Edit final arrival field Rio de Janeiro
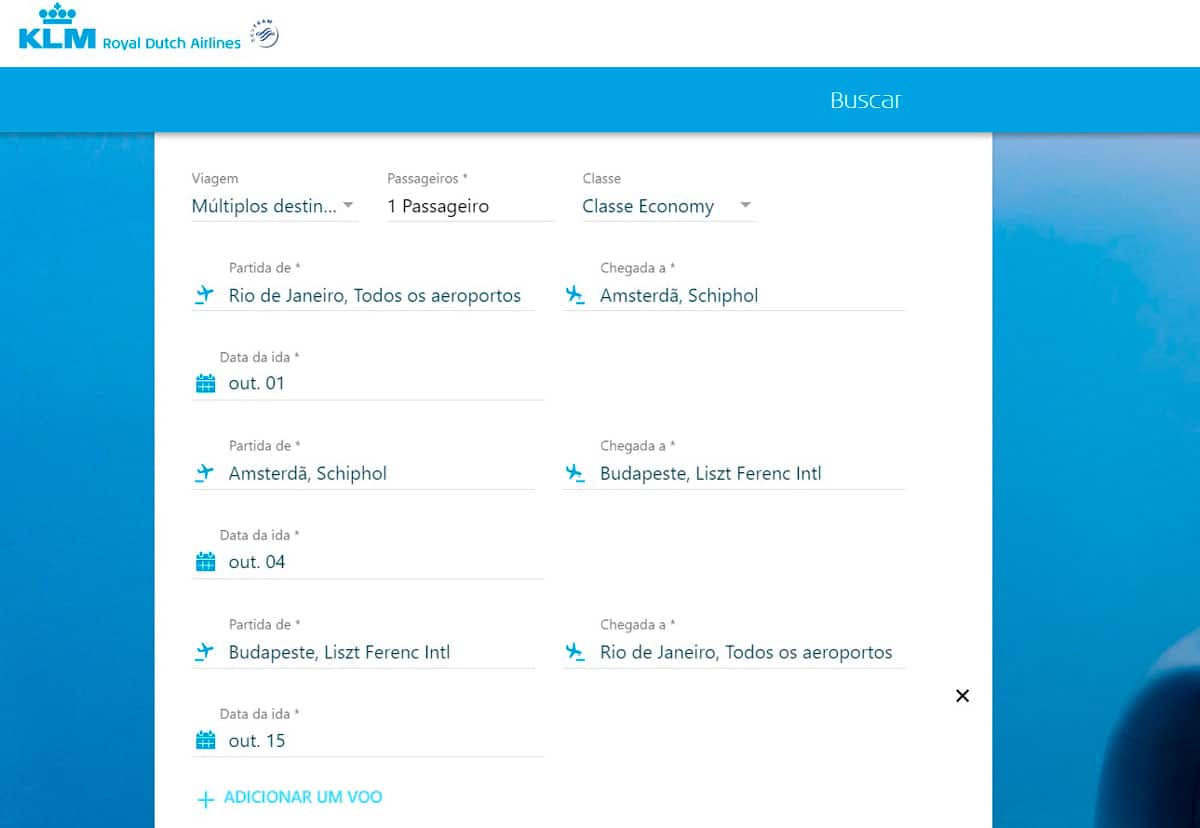This screenshot has height=828, width=1200. [x=746, y=652]
